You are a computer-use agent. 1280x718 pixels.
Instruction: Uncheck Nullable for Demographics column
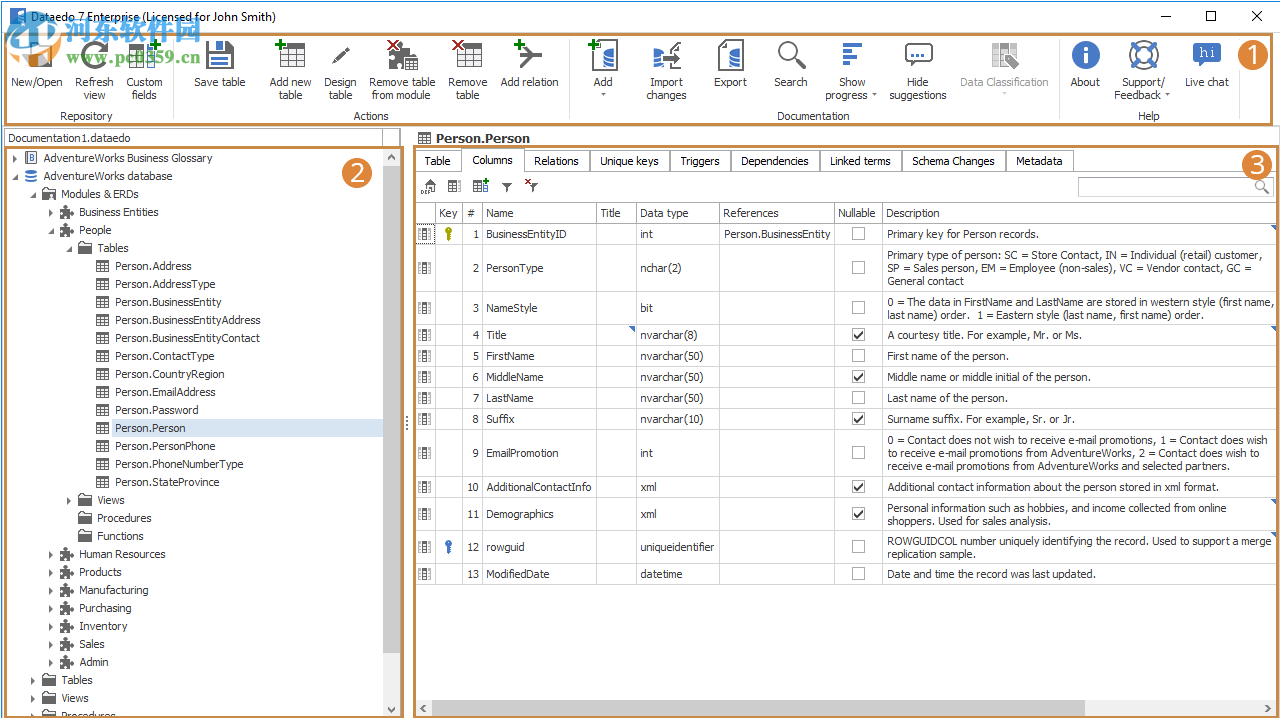(x=858, y=514)
